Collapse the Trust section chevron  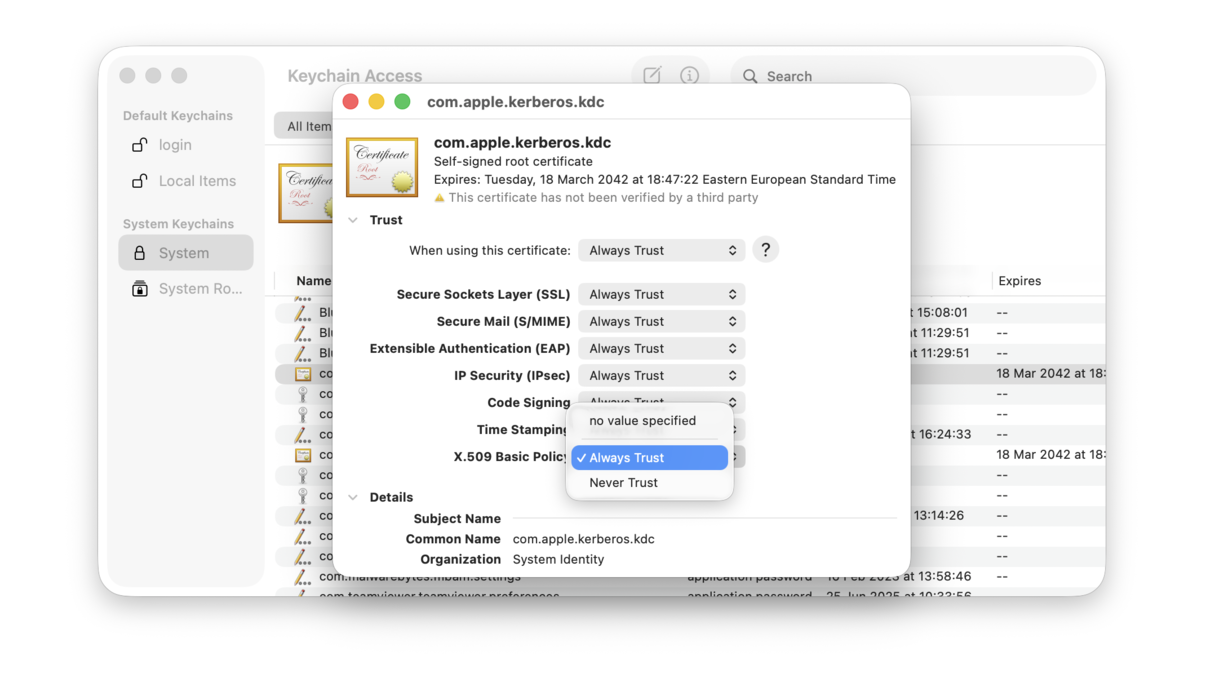point(353,220)
